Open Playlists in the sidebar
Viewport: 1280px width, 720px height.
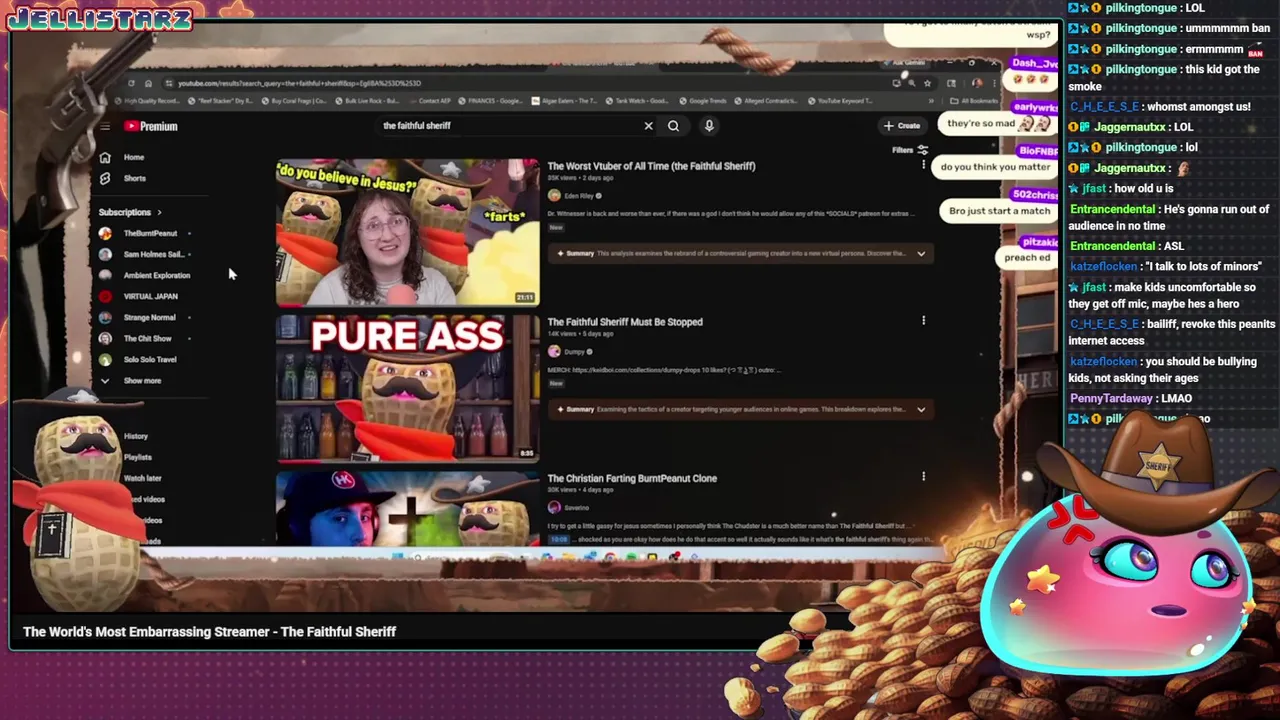[137, 457]
